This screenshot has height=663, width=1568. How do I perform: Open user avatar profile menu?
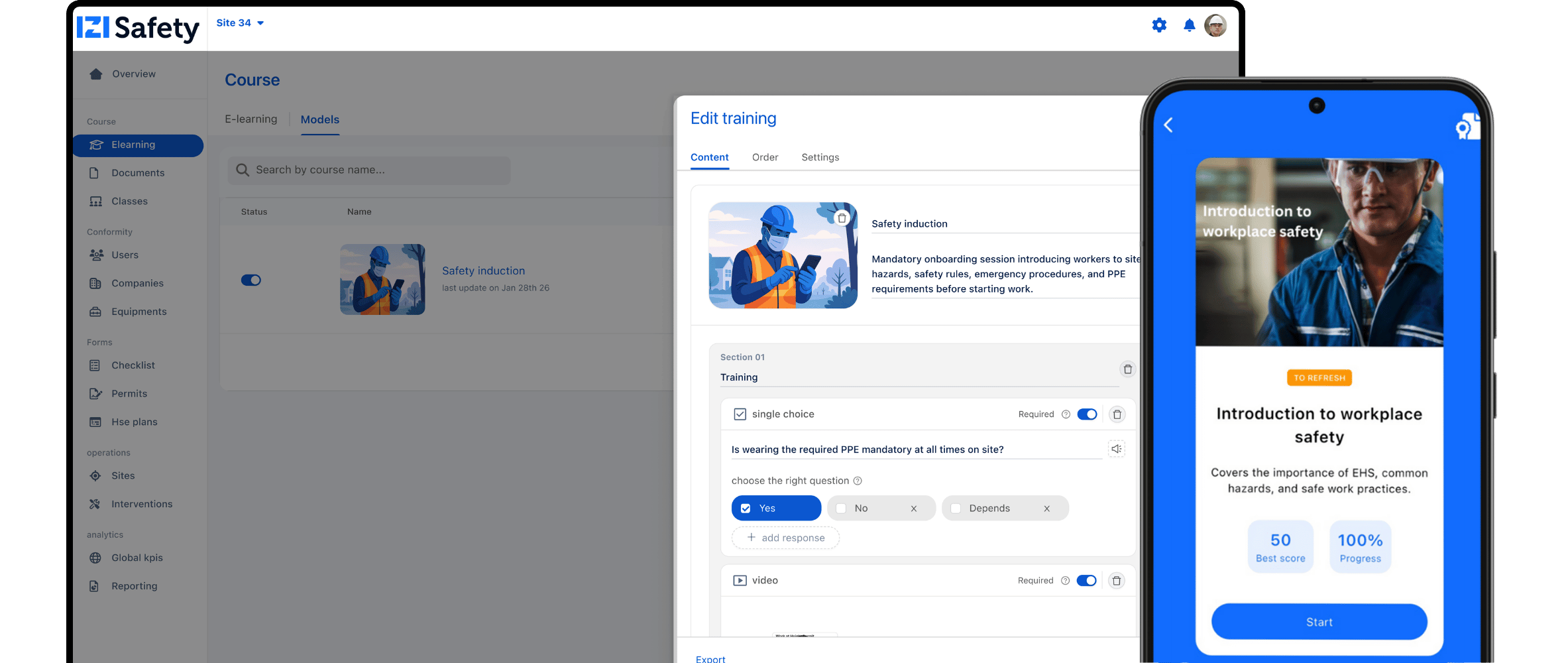[1215, 25]
